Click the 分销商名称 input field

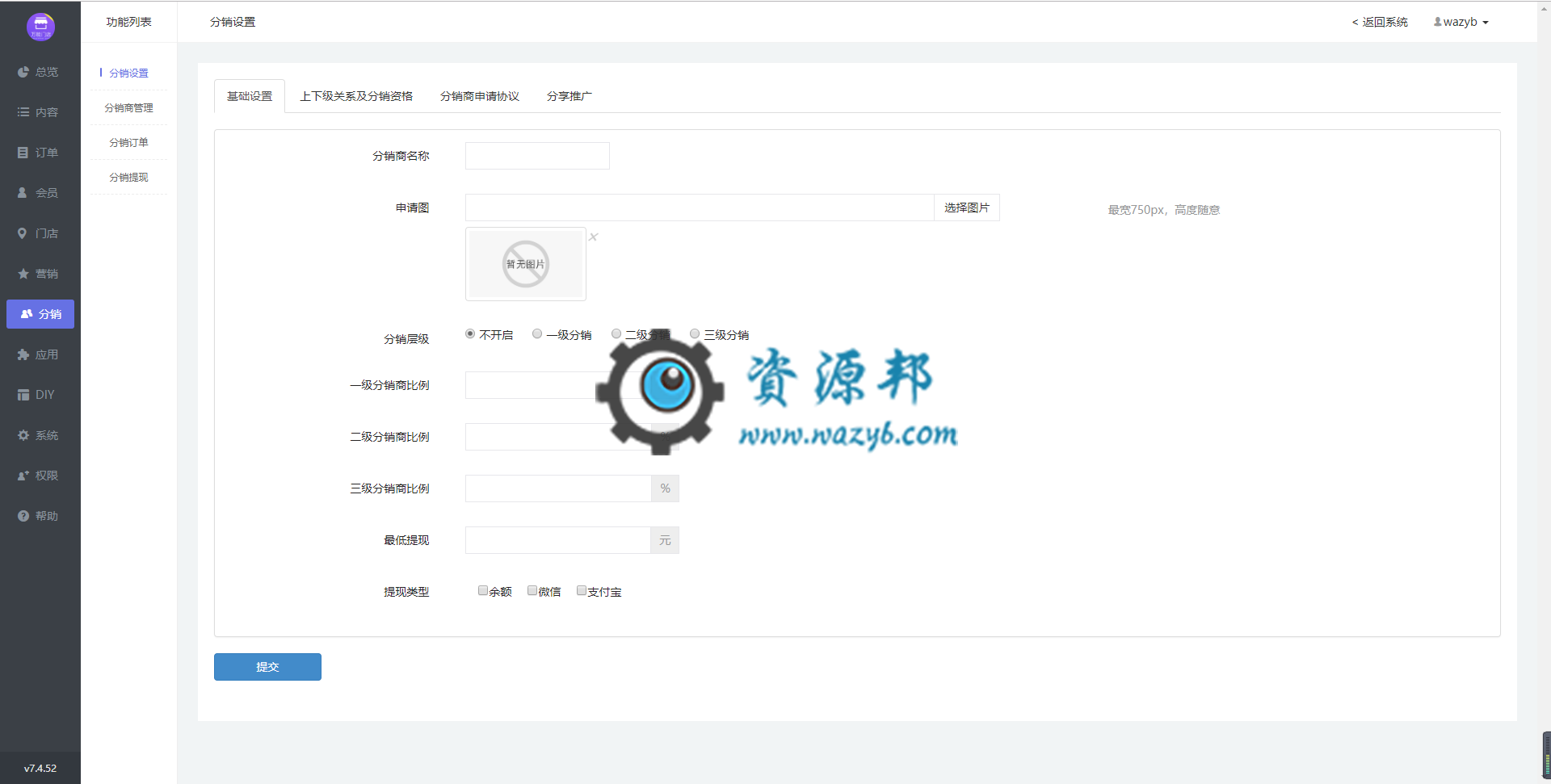click(x=537, y=156)
